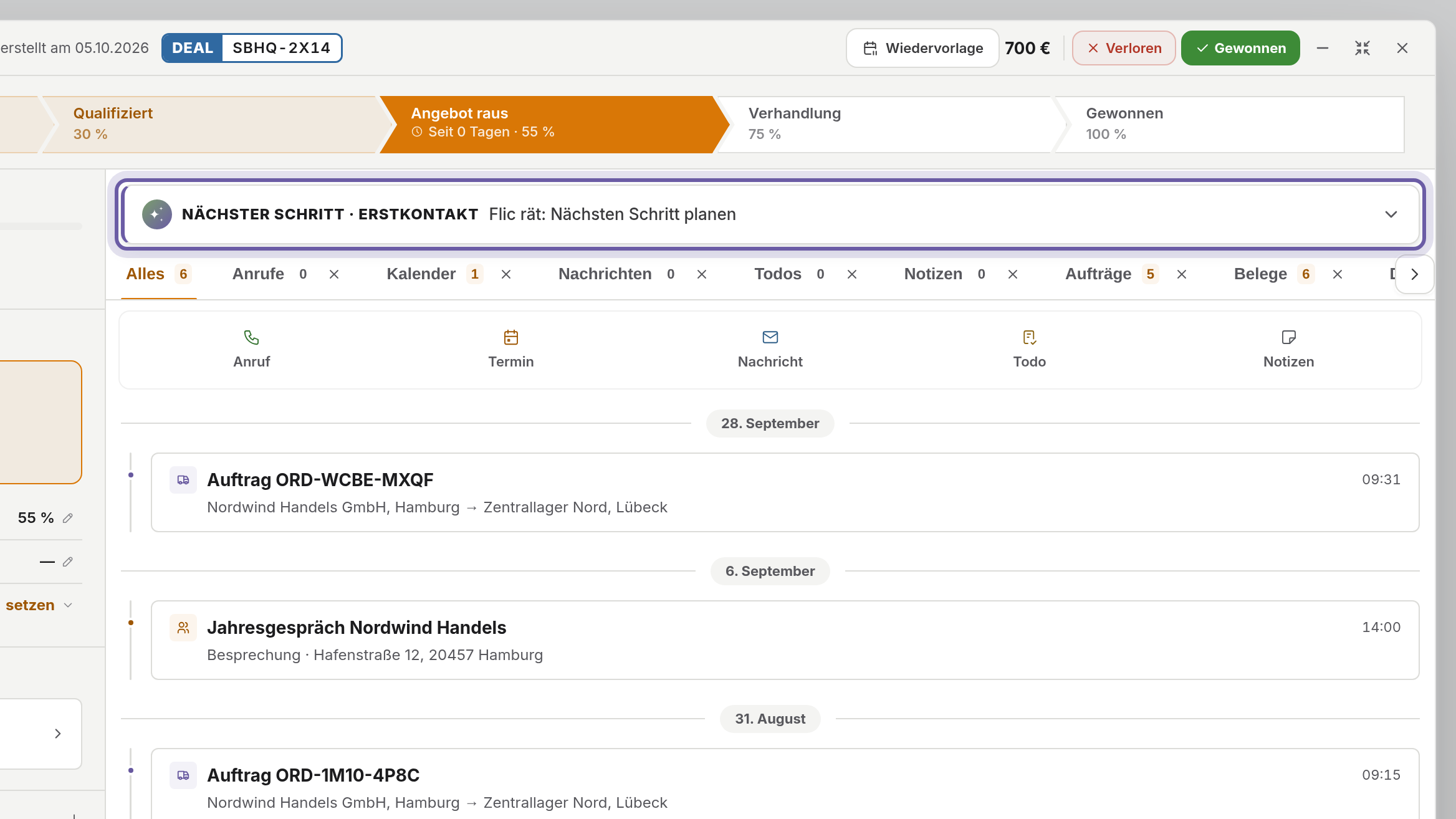Open the Aufträge tab
The height and width of the screenshot is (819, 1456).
coord(1111,274)
